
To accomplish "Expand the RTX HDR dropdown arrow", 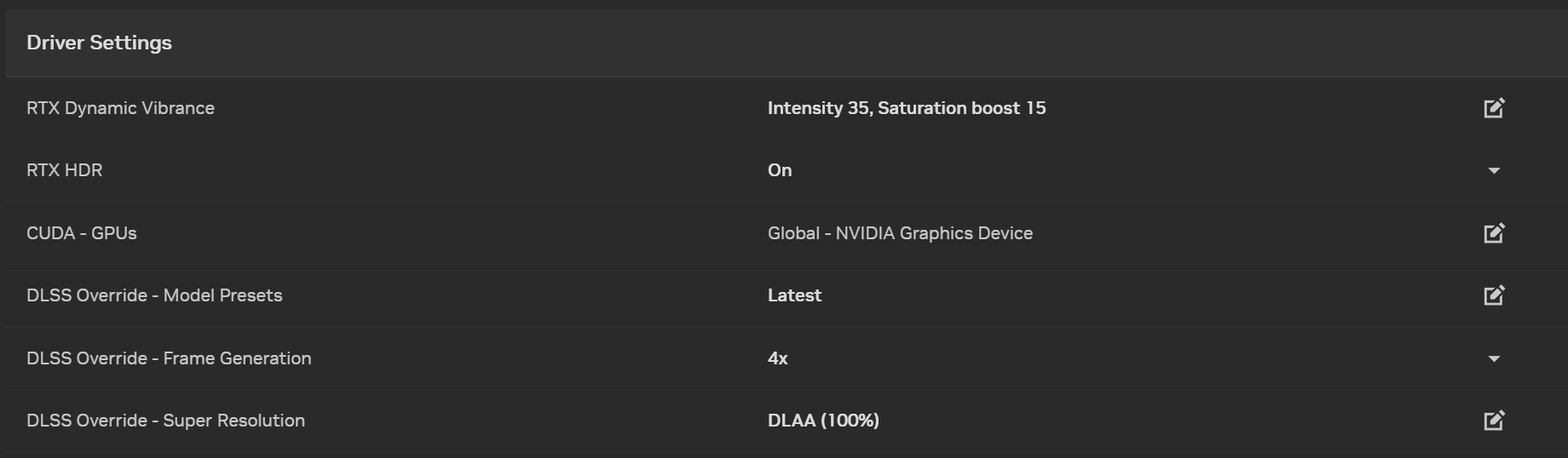I will pos(1494,171).
